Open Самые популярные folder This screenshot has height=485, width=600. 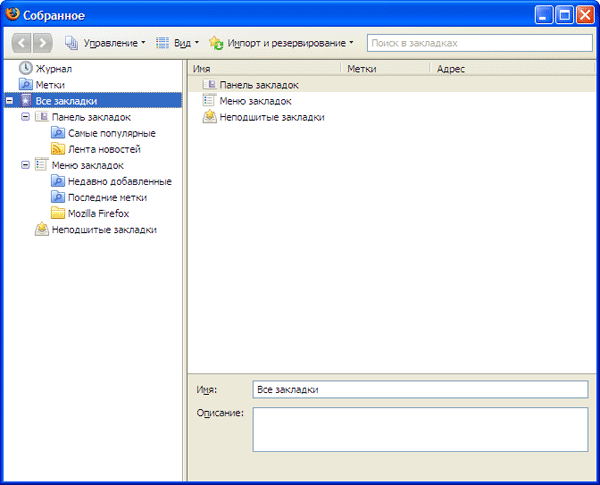(x=112, y=133)
